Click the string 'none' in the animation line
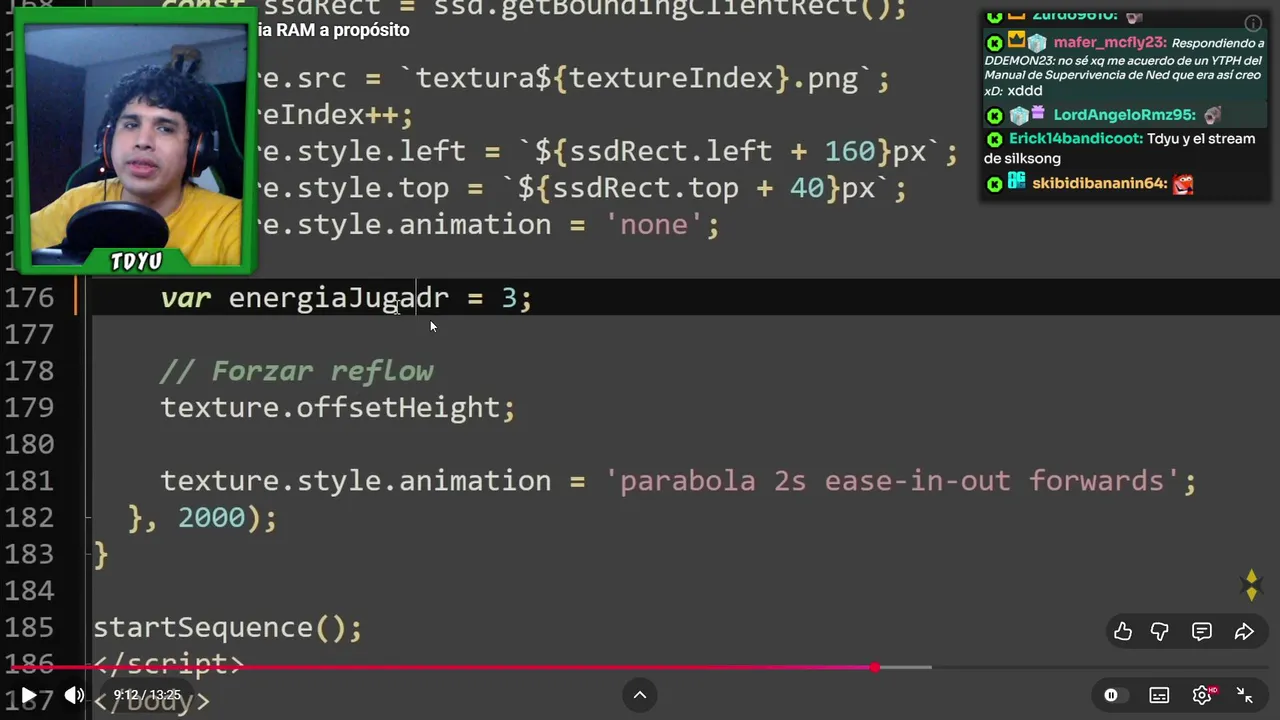This screenshot has height=720, width=1280. click(x=654, y=225)
